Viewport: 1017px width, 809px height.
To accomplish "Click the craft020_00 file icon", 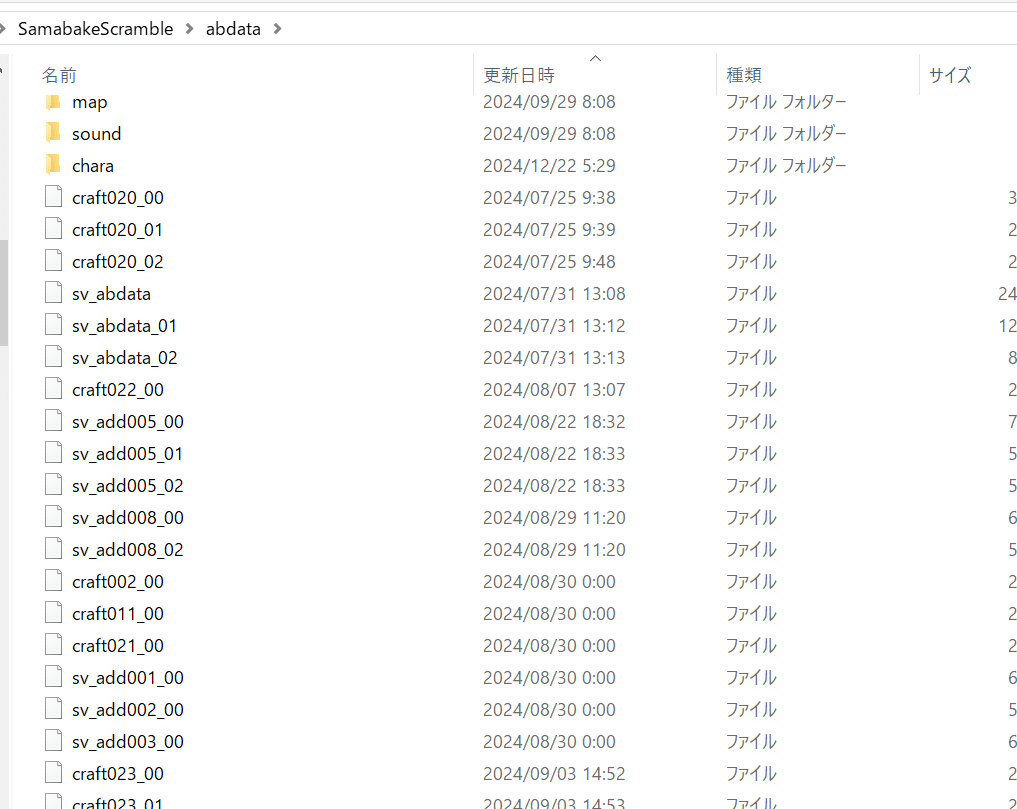I will click(53, 197).
